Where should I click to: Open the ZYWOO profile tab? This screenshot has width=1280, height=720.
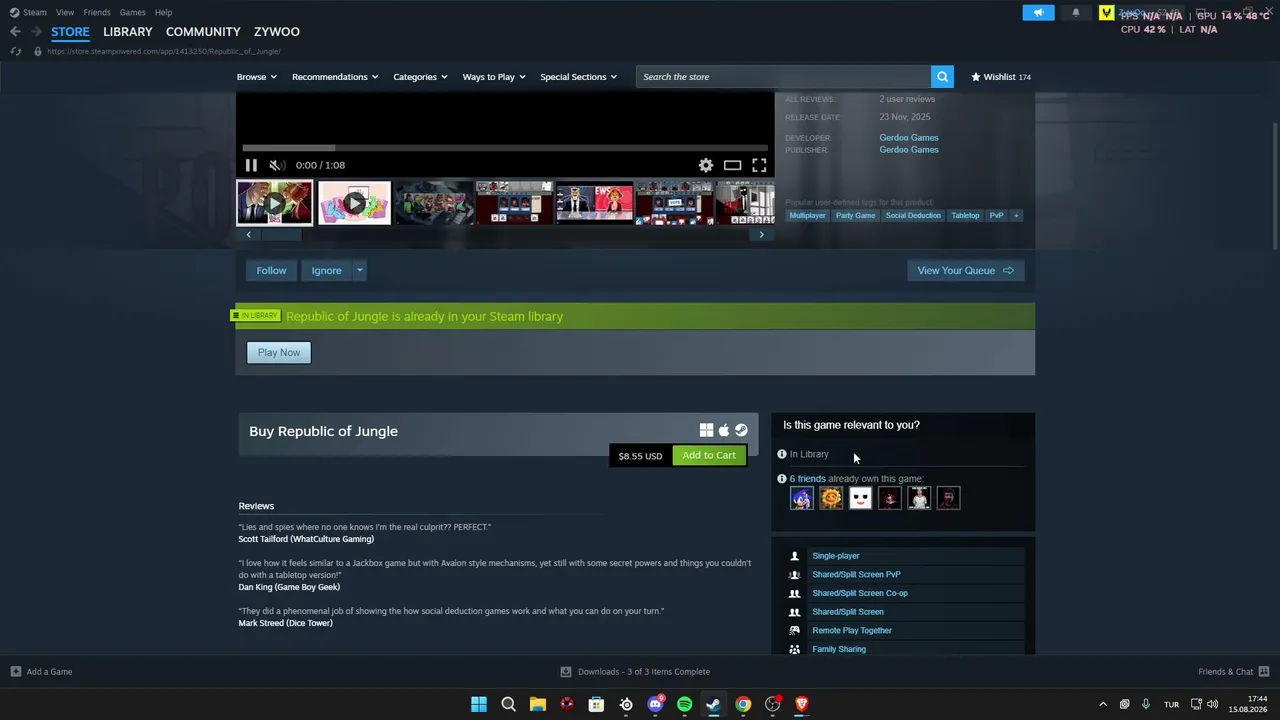(x=277, y=32)
